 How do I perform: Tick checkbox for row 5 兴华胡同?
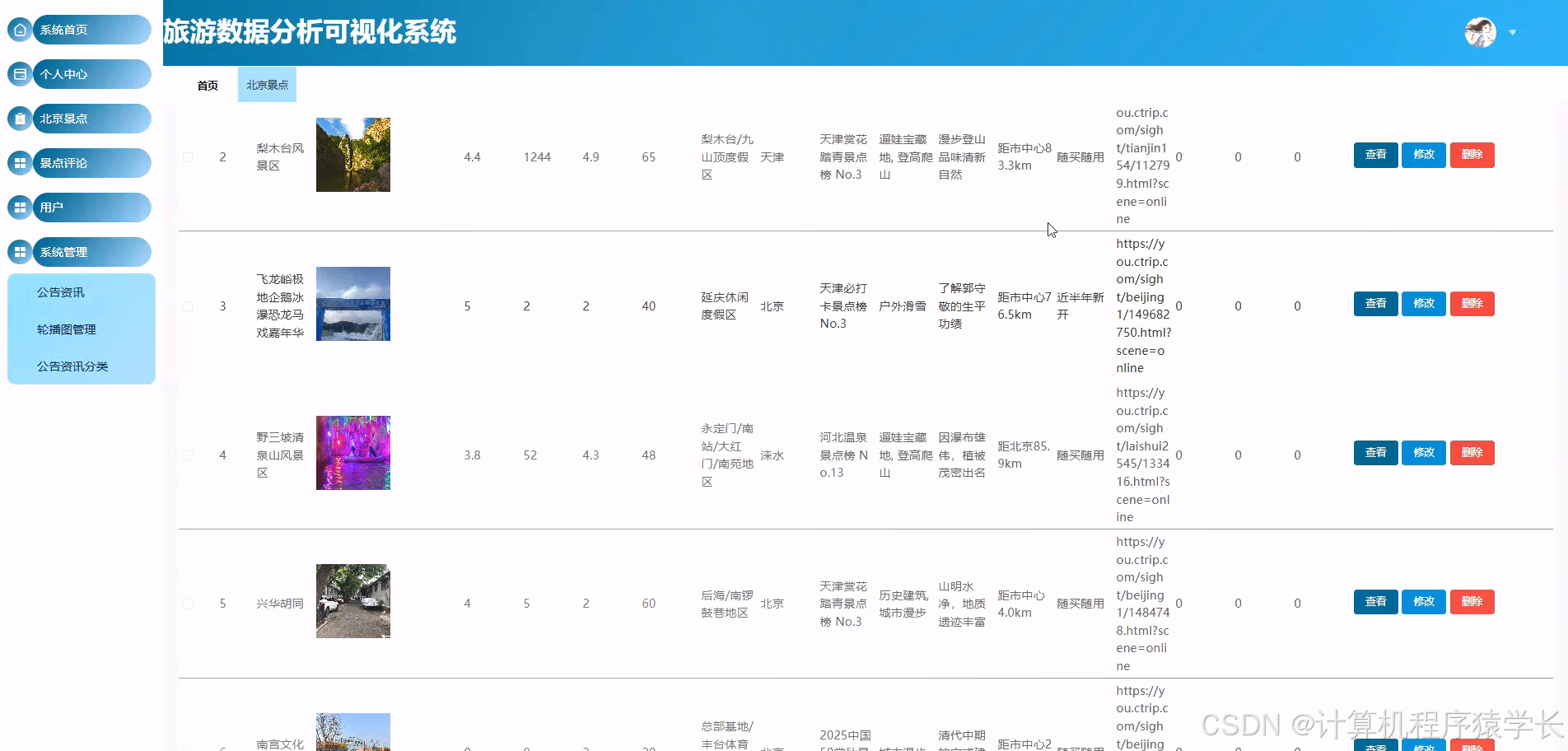point(188,604)
